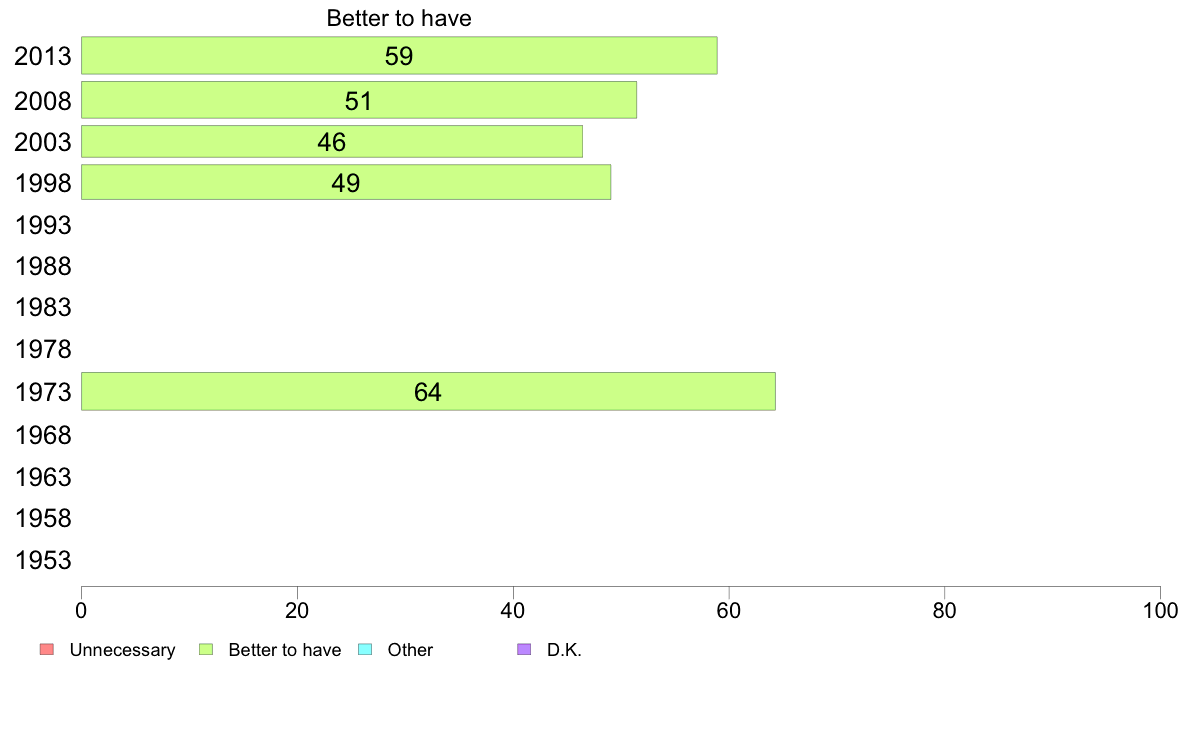Click the 100 tick on x-axis
This screenshot has width=1188, height=736.
pos(1160,610)
